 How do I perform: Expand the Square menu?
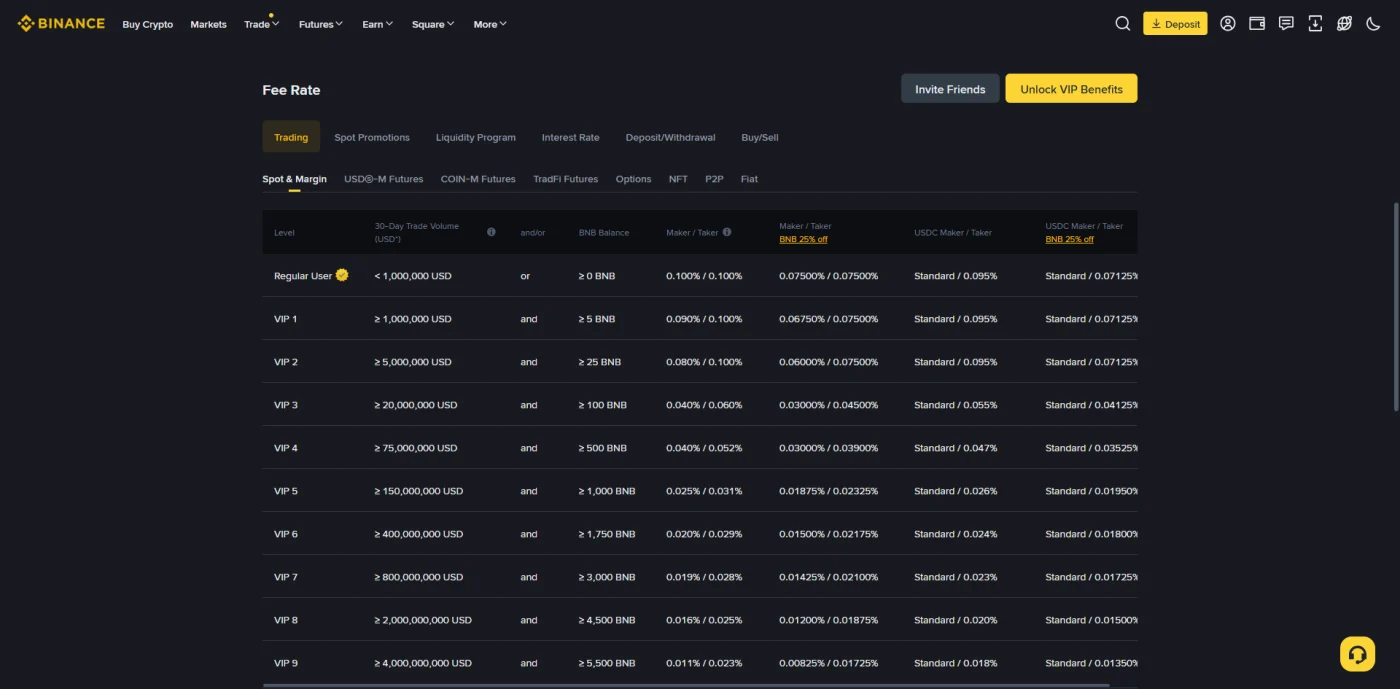pyautogui.click(x=432, y=24)
